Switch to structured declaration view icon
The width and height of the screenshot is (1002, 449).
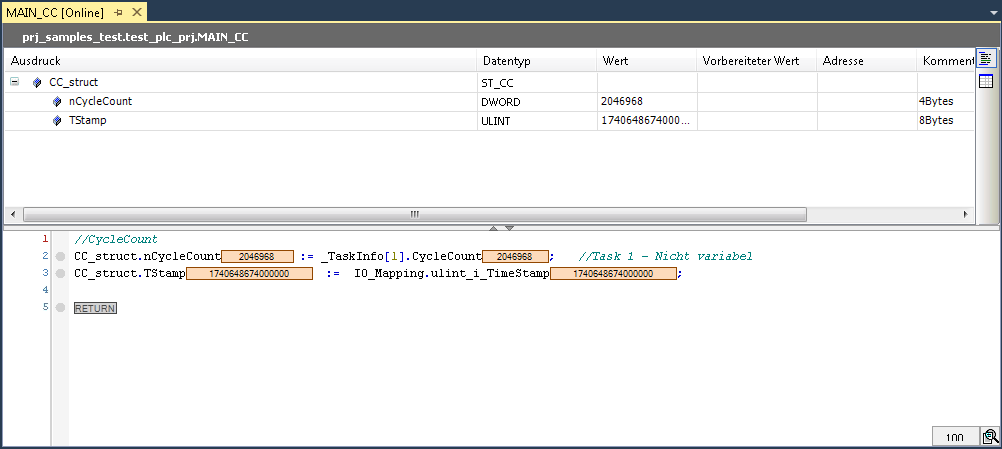point(986,59)
